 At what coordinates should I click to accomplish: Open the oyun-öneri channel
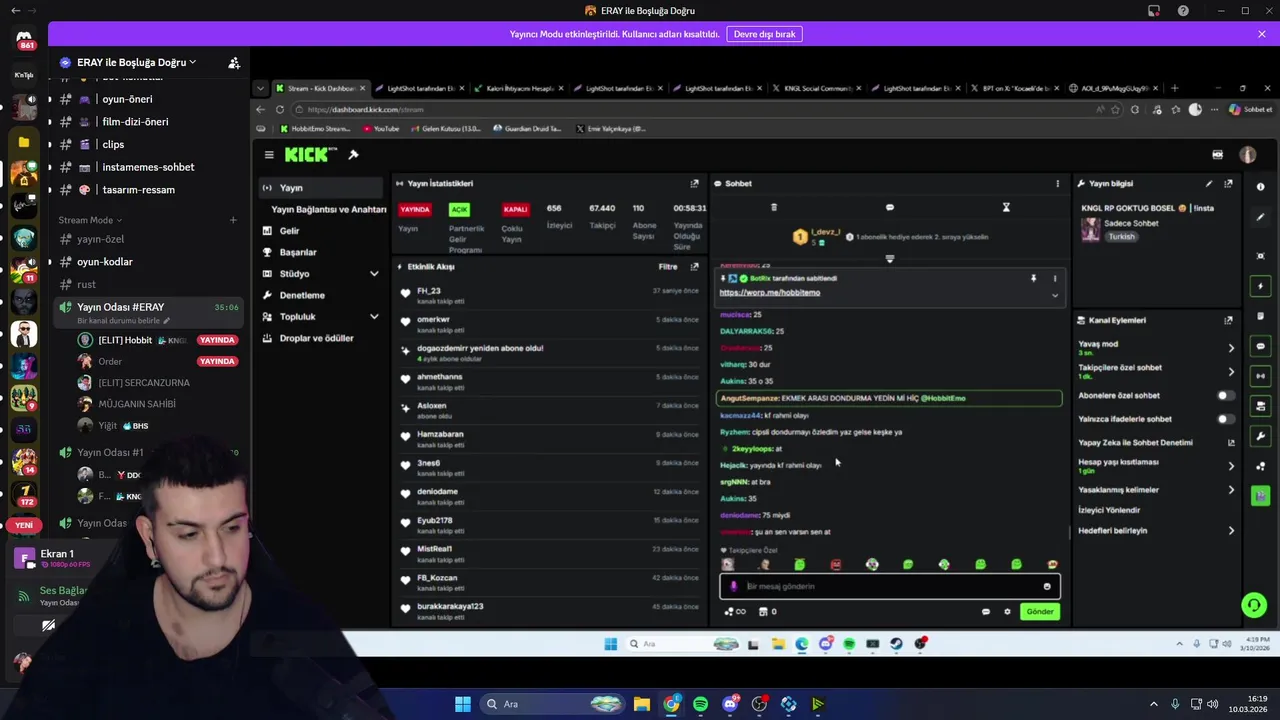pos(127,99)
